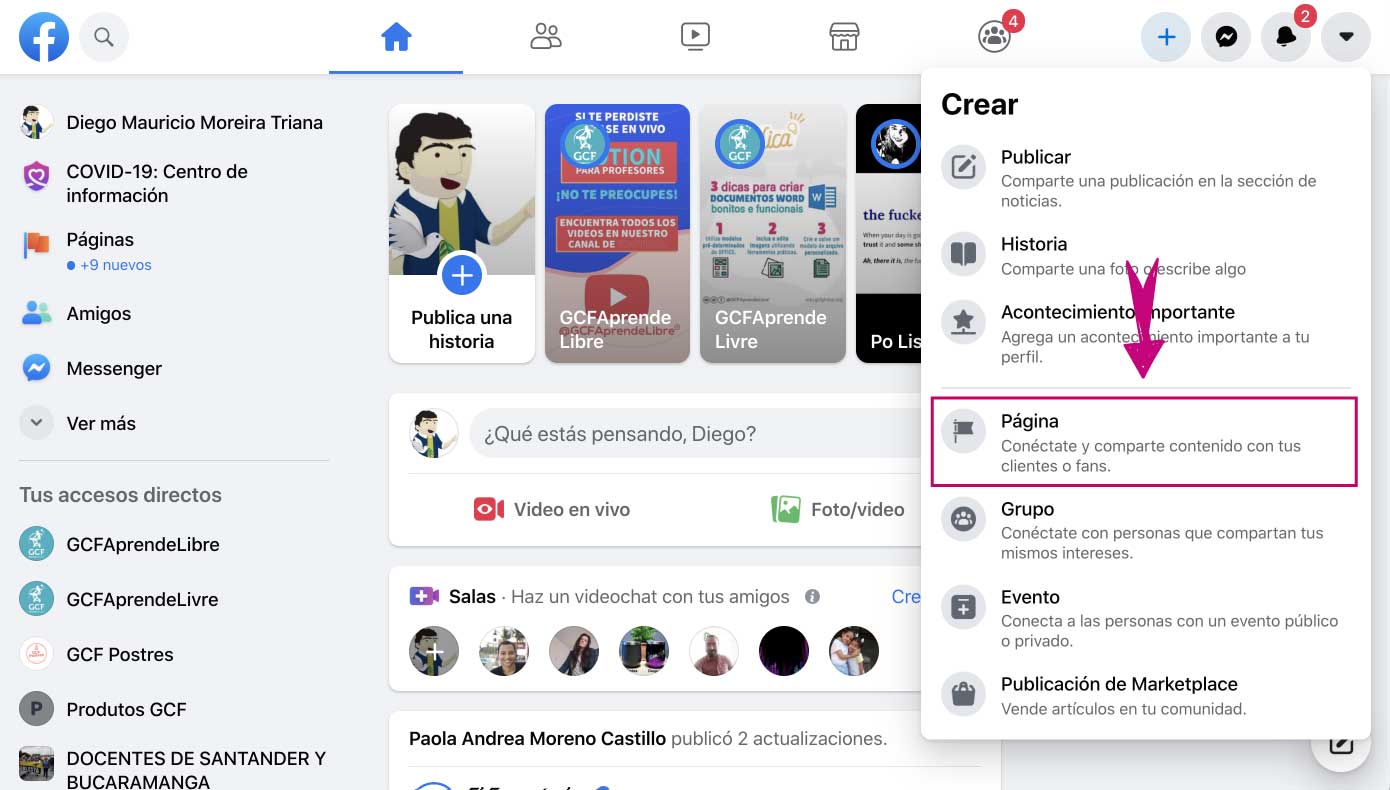Click the Amigos people icon
Viewport: 1390px width, 790px height.
(37, 314)
